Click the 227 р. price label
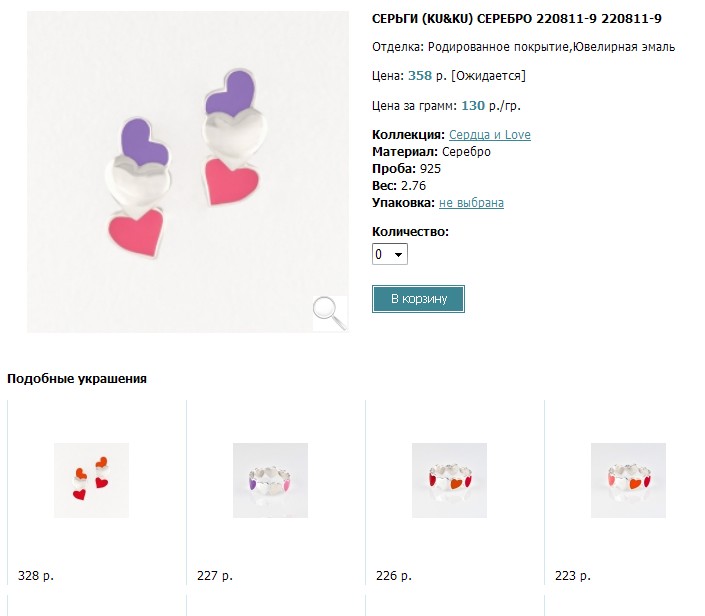 tap(214, 576)
